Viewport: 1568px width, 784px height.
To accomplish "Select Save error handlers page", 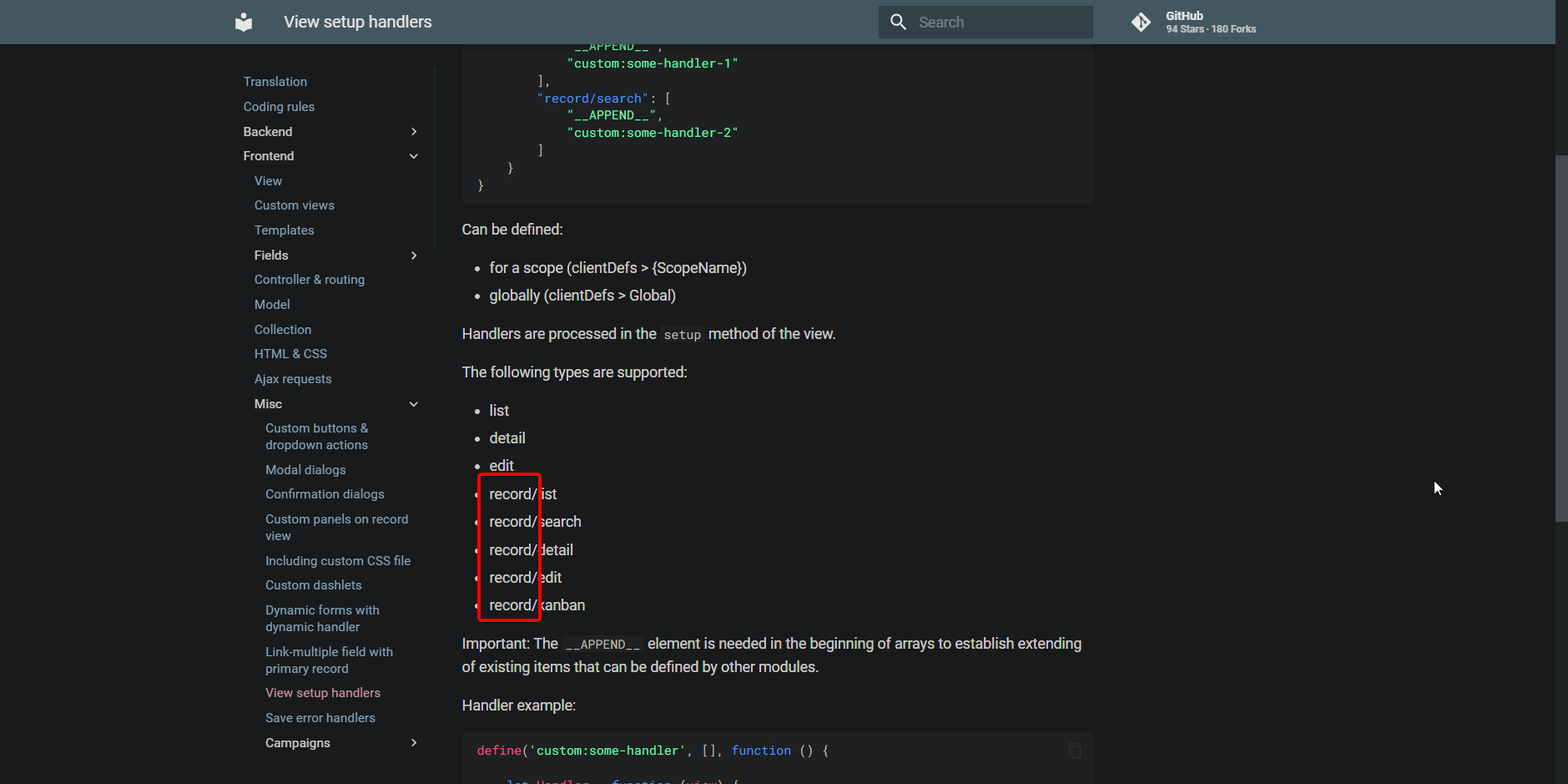I will point(320,718).
